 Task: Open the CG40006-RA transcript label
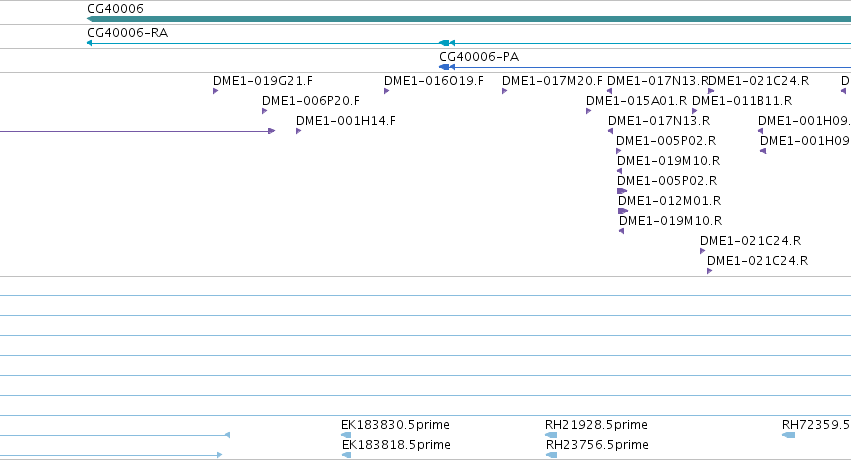click(x=128, y=33)
